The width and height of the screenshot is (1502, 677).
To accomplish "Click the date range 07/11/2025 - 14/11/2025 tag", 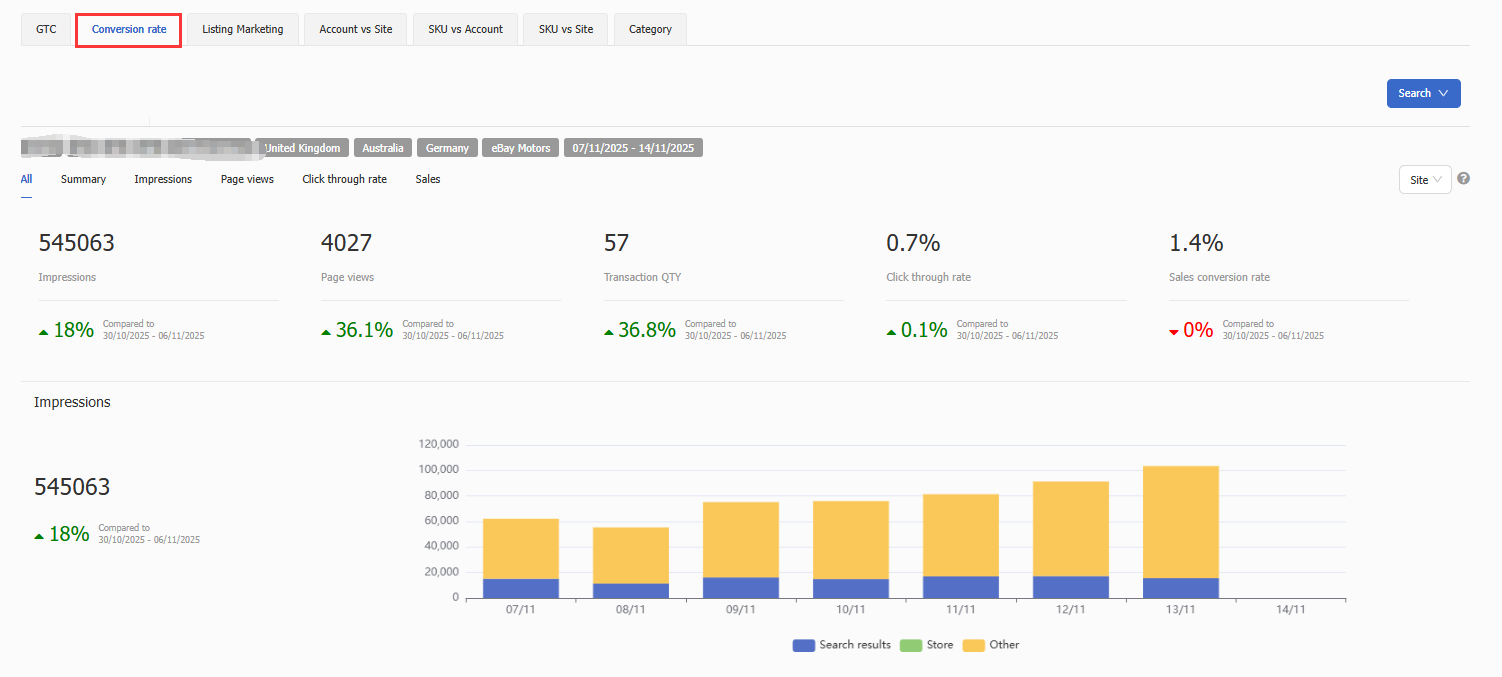I will [633, 148].
